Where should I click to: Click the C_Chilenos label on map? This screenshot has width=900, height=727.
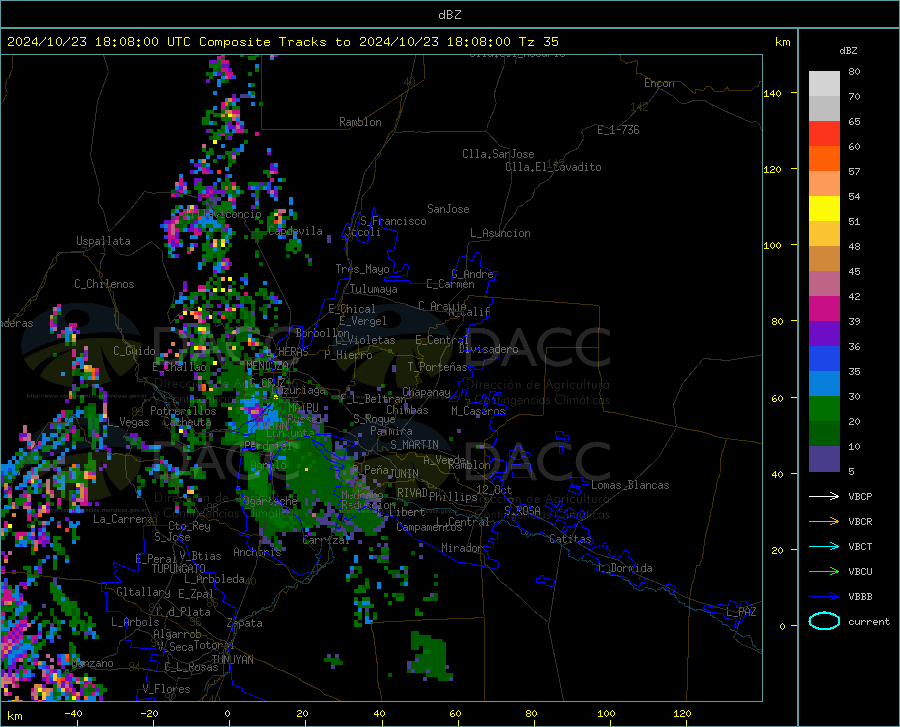(104, 284)
